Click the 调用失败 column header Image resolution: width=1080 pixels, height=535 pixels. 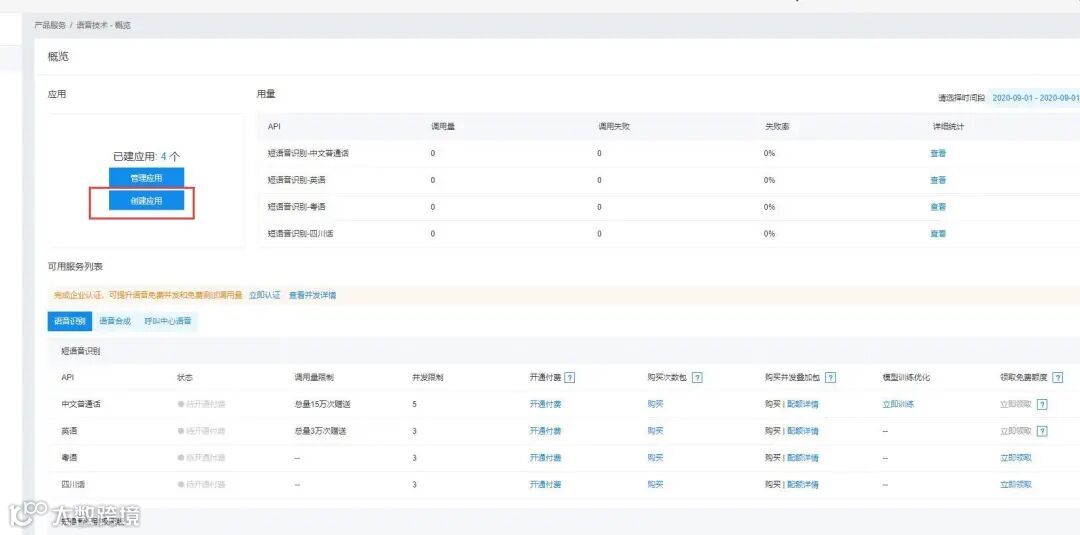614,127
